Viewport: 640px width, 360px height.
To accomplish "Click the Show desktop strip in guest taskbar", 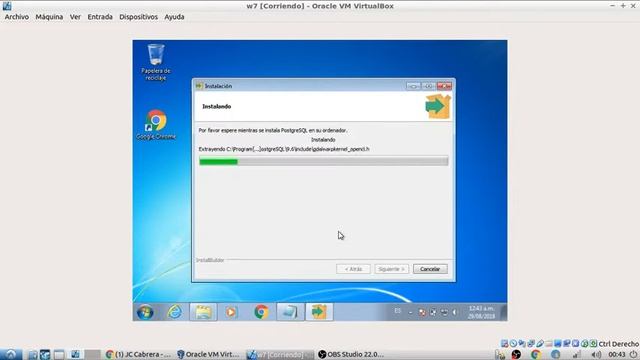I will click(x=504, y=312).
